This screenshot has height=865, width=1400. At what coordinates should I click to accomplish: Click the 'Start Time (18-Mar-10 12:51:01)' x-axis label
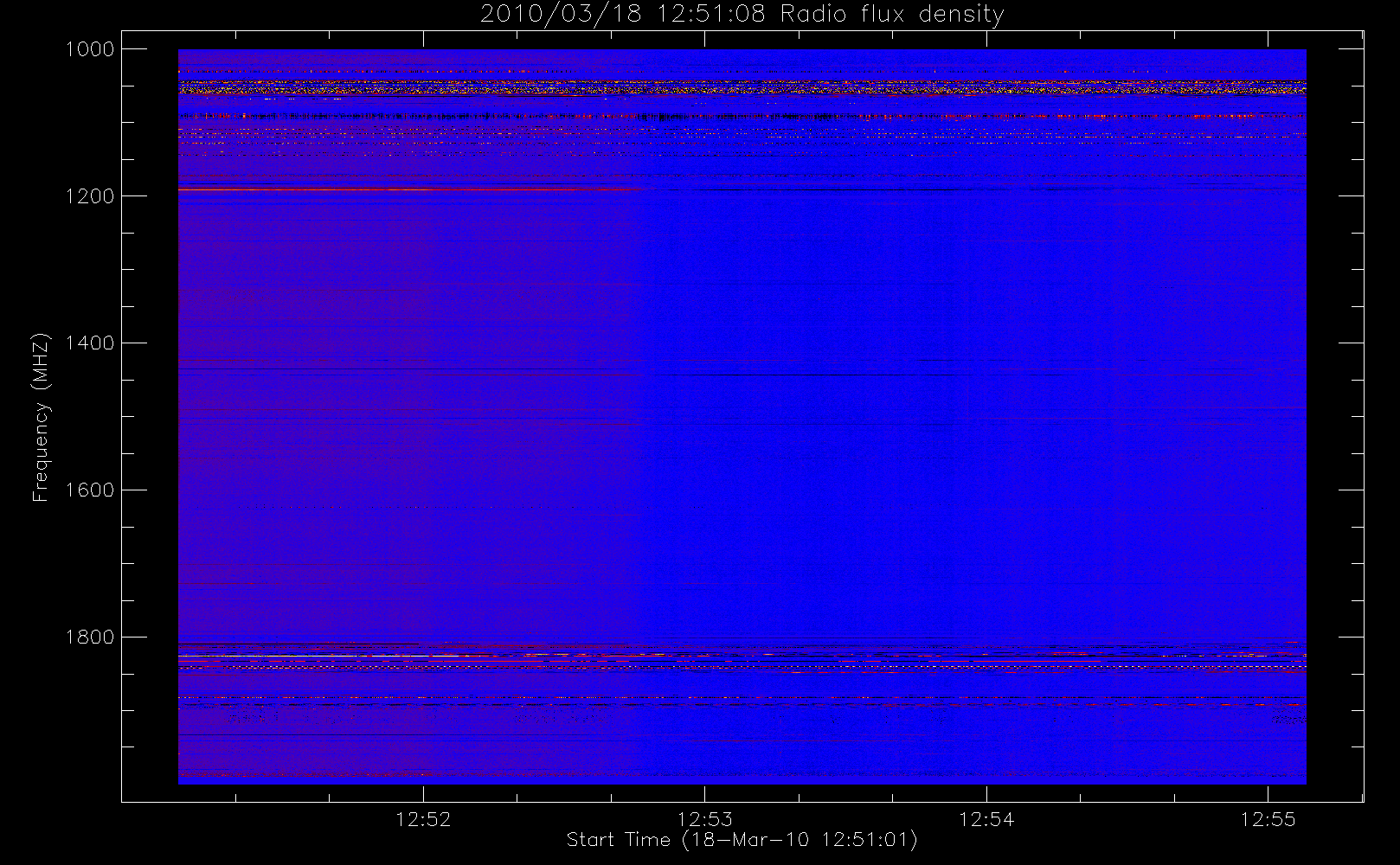742,839
